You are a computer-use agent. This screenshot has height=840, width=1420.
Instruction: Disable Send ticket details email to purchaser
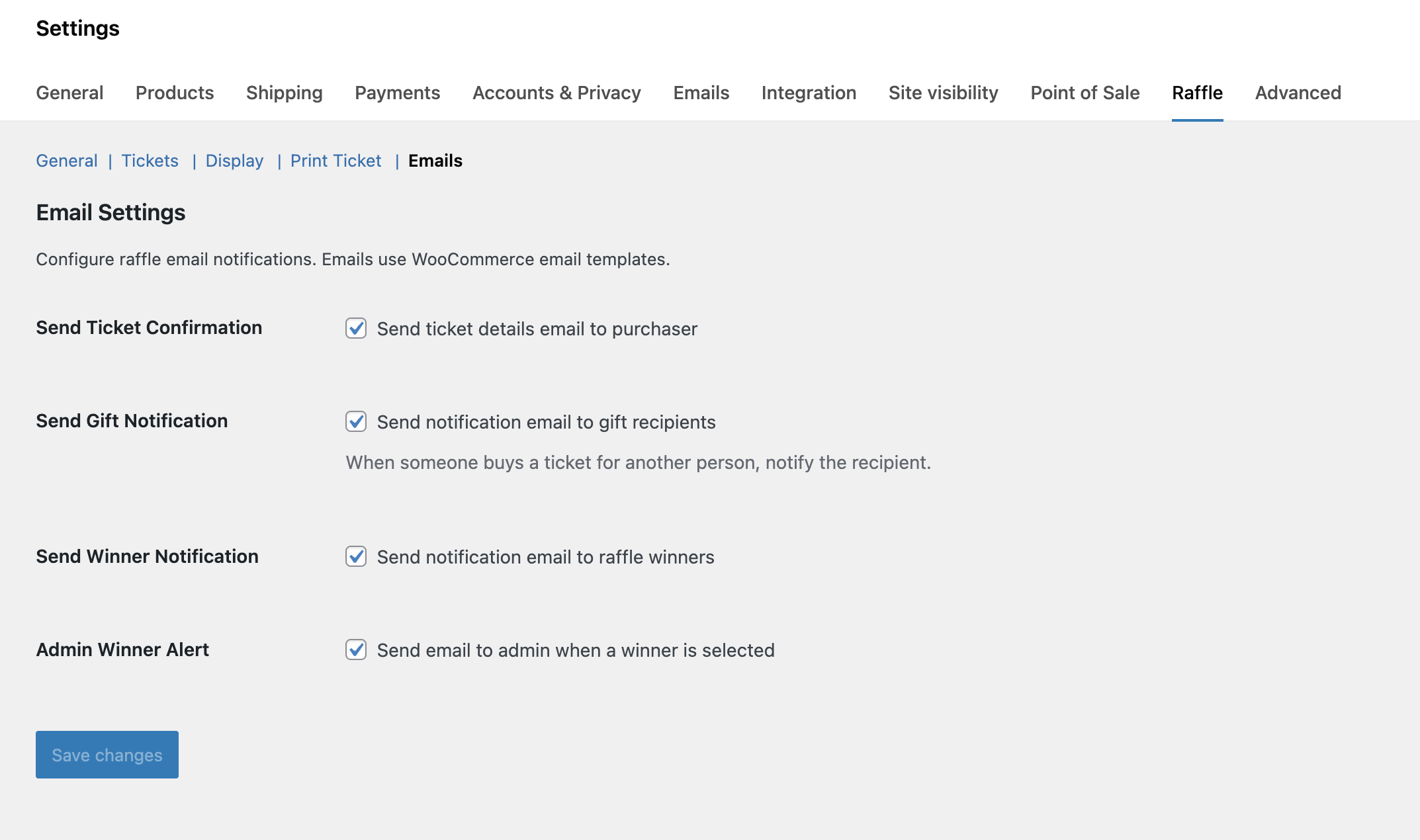click(x=355, y=329)
